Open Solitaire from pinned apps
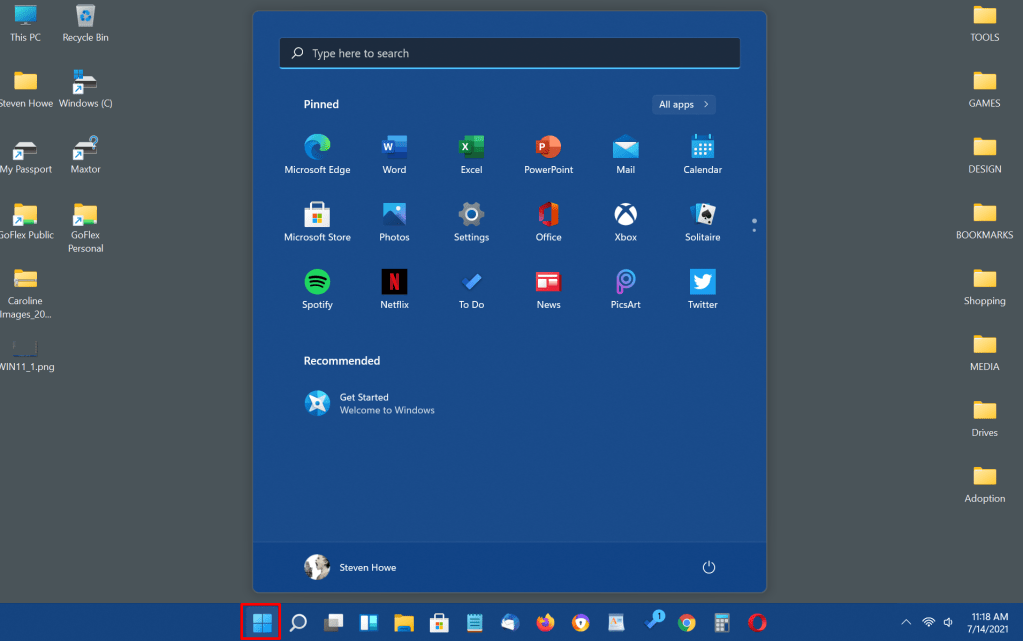The height and width of the screenshot is (641, 1023). [x=703, y=215]
